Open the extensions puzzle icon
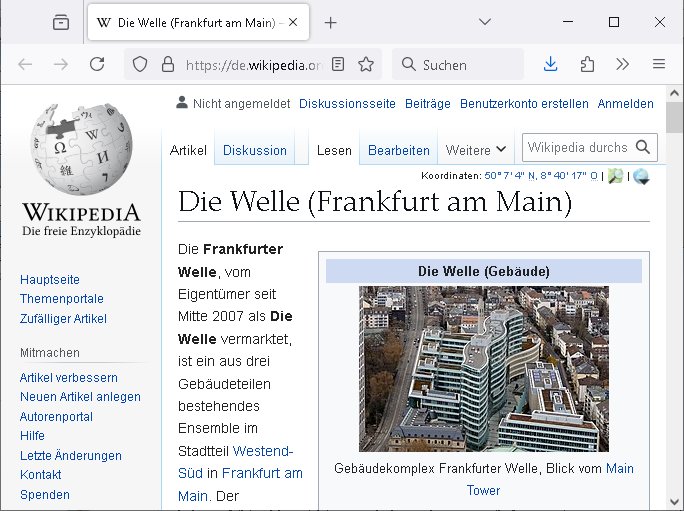 (x=587, y=64)
